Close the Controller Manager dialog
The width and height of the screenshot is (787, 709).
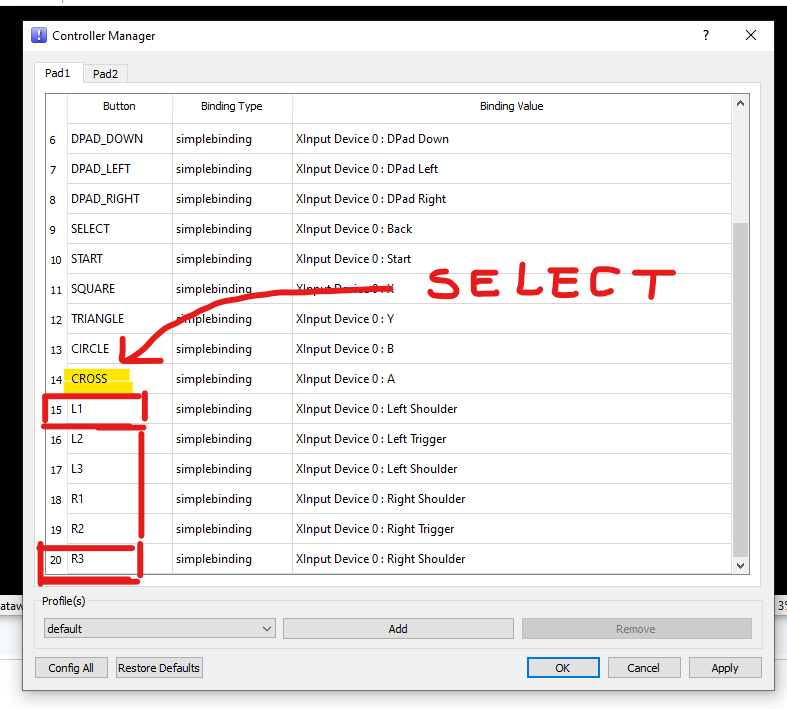[751, 35]
